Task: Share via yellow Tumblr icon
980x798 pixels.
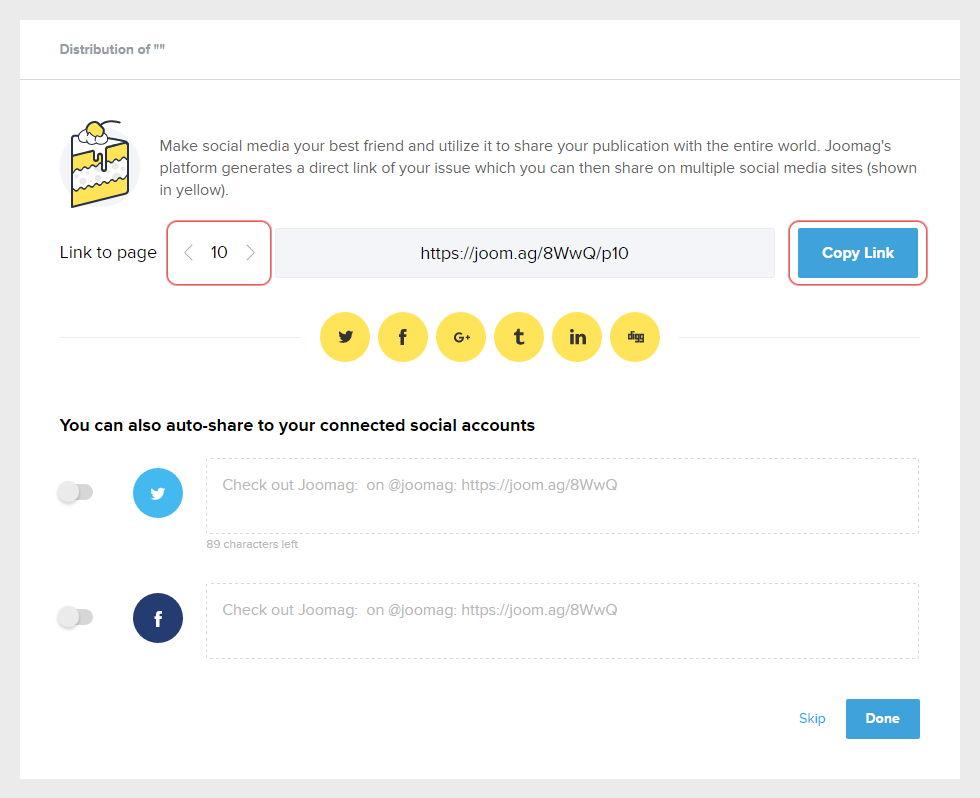Action: pos(519,337)
